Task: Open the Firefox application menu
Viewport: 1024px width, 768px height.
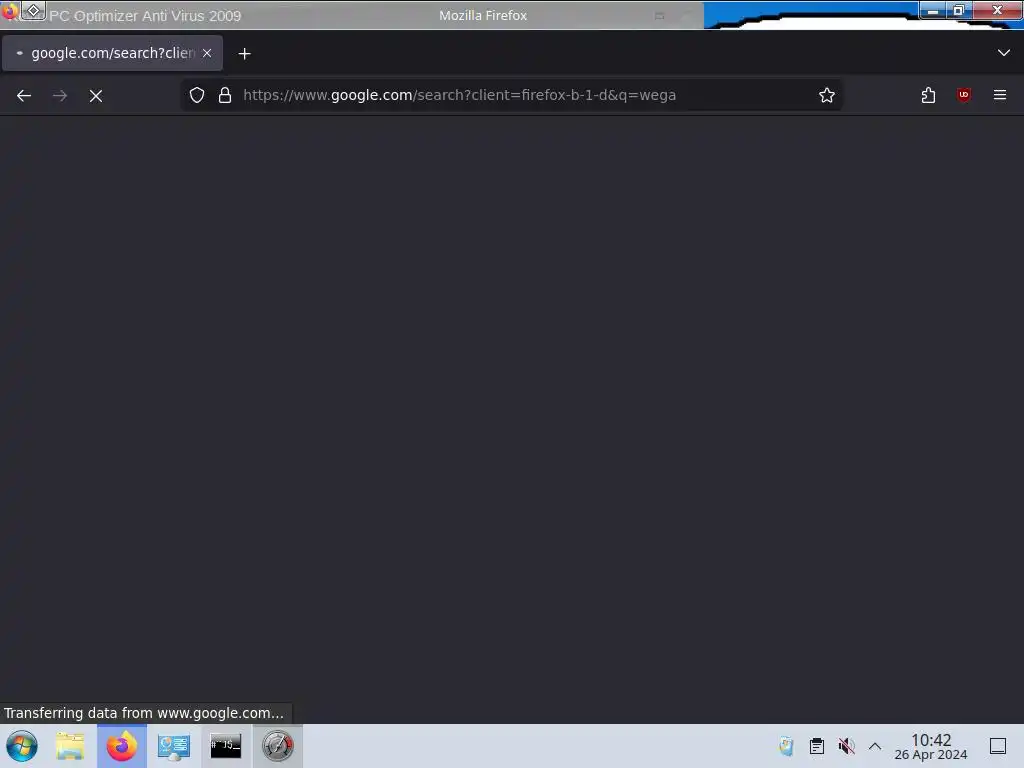Action: (x=1000, y=95)
